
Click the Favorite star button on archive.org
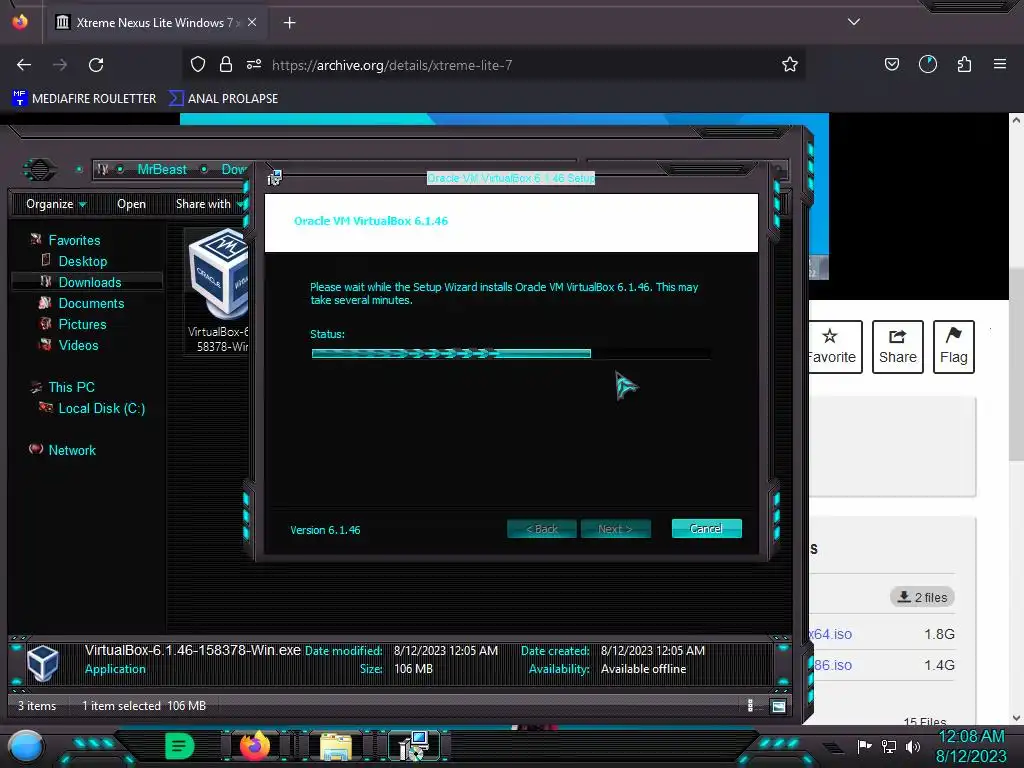[835, 347]
